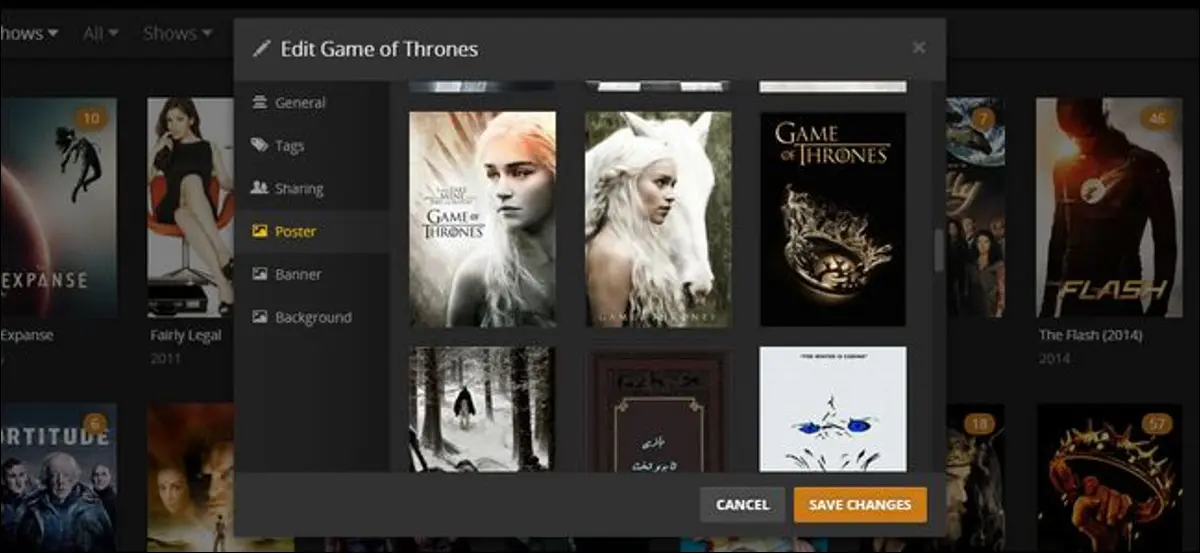Pick the white poster with blue eyes

coord(833,409)
